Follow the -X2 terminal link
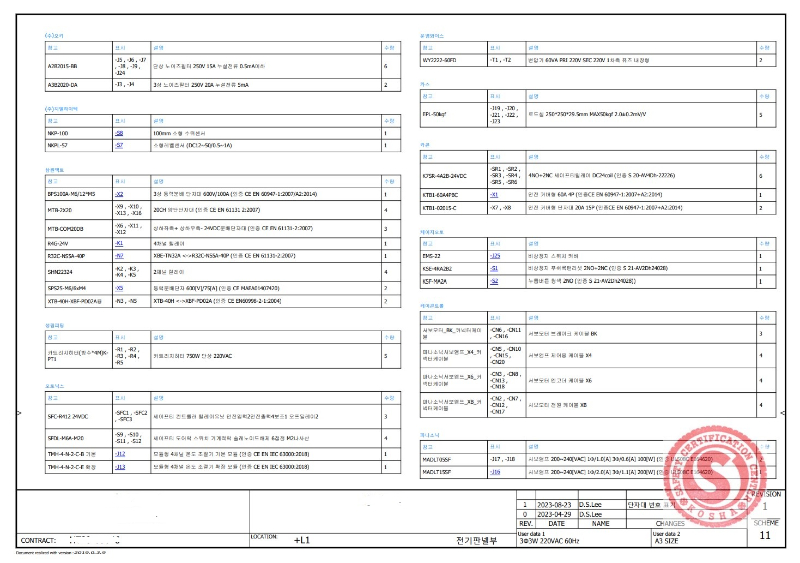Screen dimensions: 800x563 [119, 193]
